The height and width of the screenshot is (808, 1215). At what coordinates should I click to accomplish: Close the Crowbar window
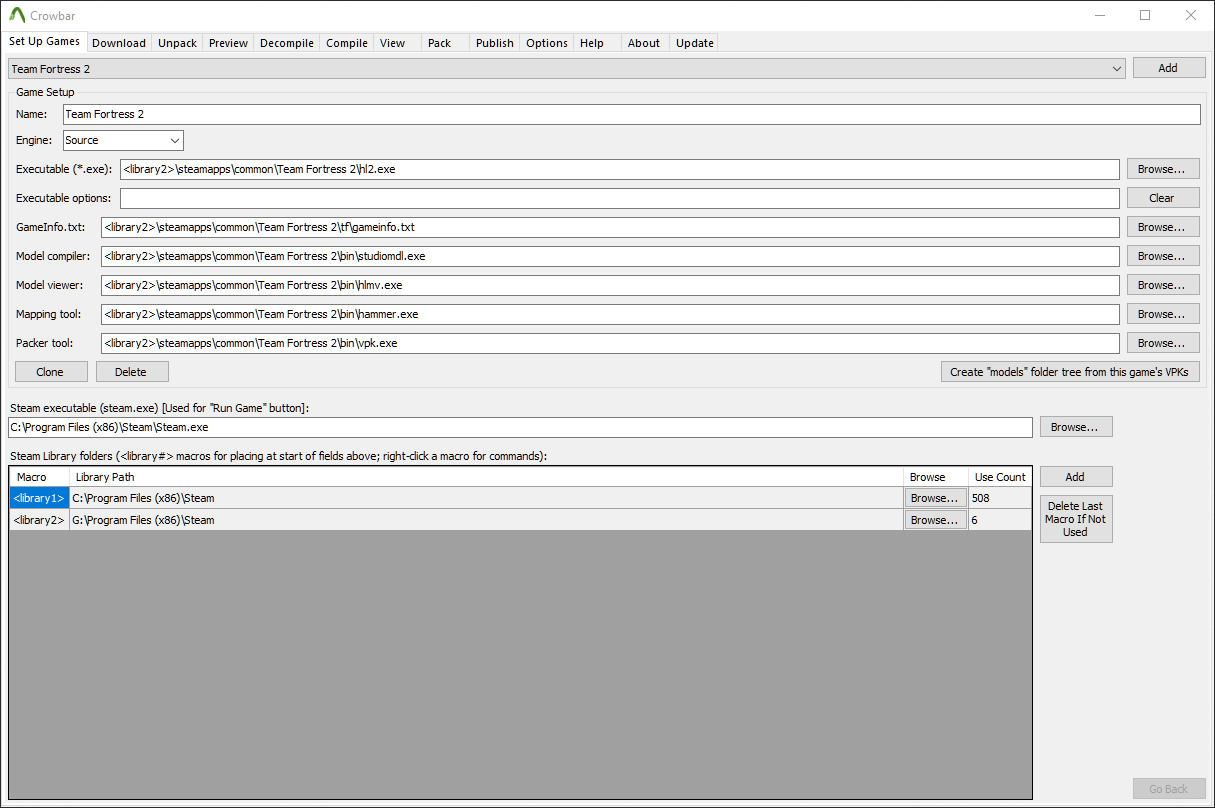click(x=1190, y=15)
